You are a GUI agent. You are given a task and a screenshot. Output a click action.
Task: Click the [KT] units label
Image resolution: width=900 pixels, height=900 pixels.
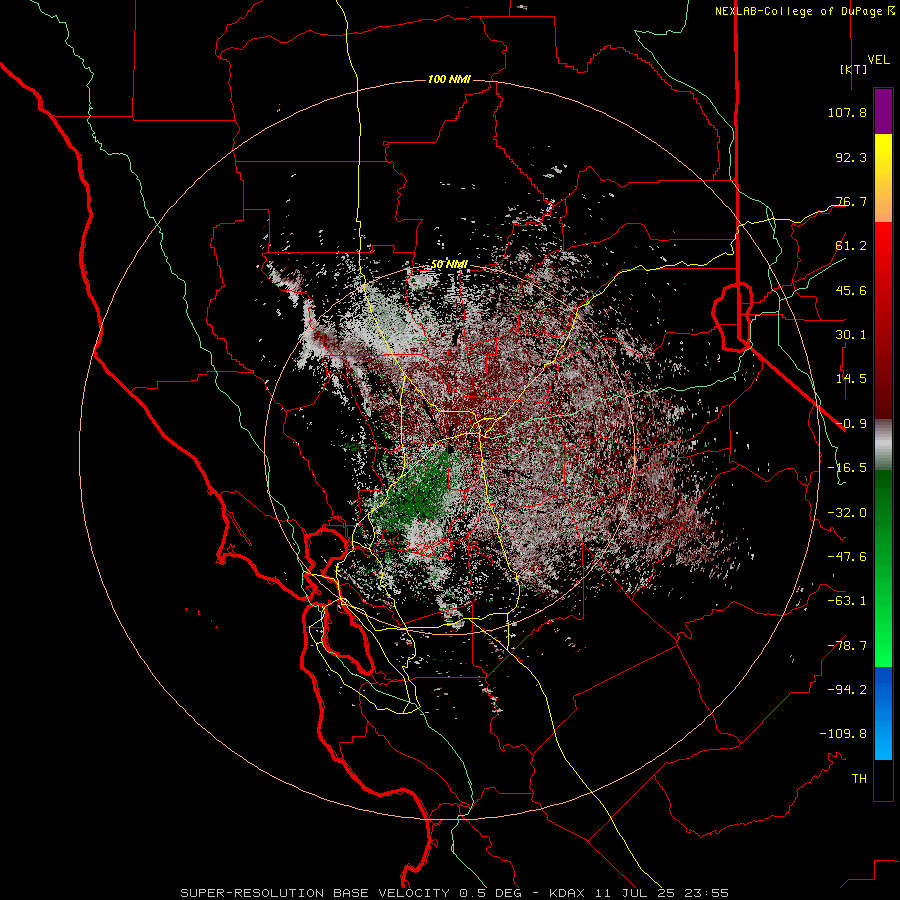pyautogui.click(x=854, y=69)
